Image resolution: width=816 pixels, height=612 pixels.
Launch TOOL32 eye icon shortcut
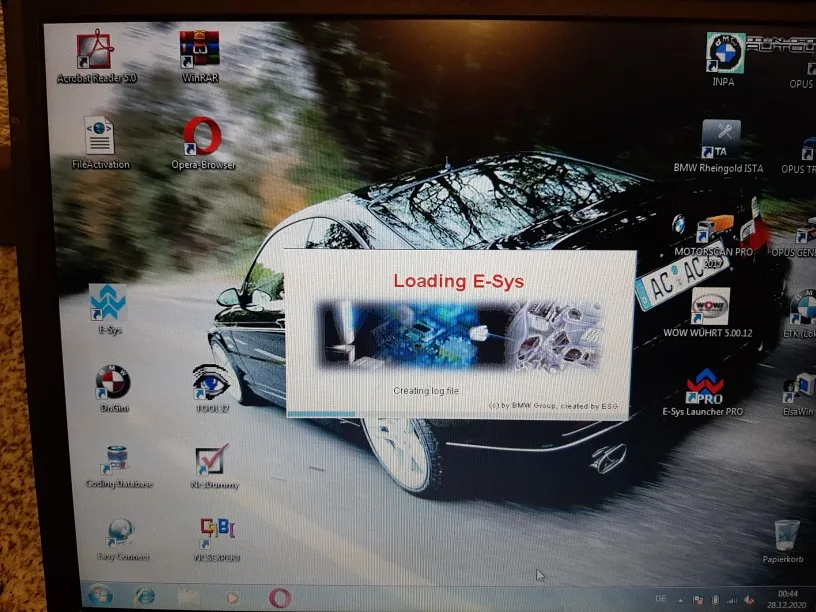[212, 388]
